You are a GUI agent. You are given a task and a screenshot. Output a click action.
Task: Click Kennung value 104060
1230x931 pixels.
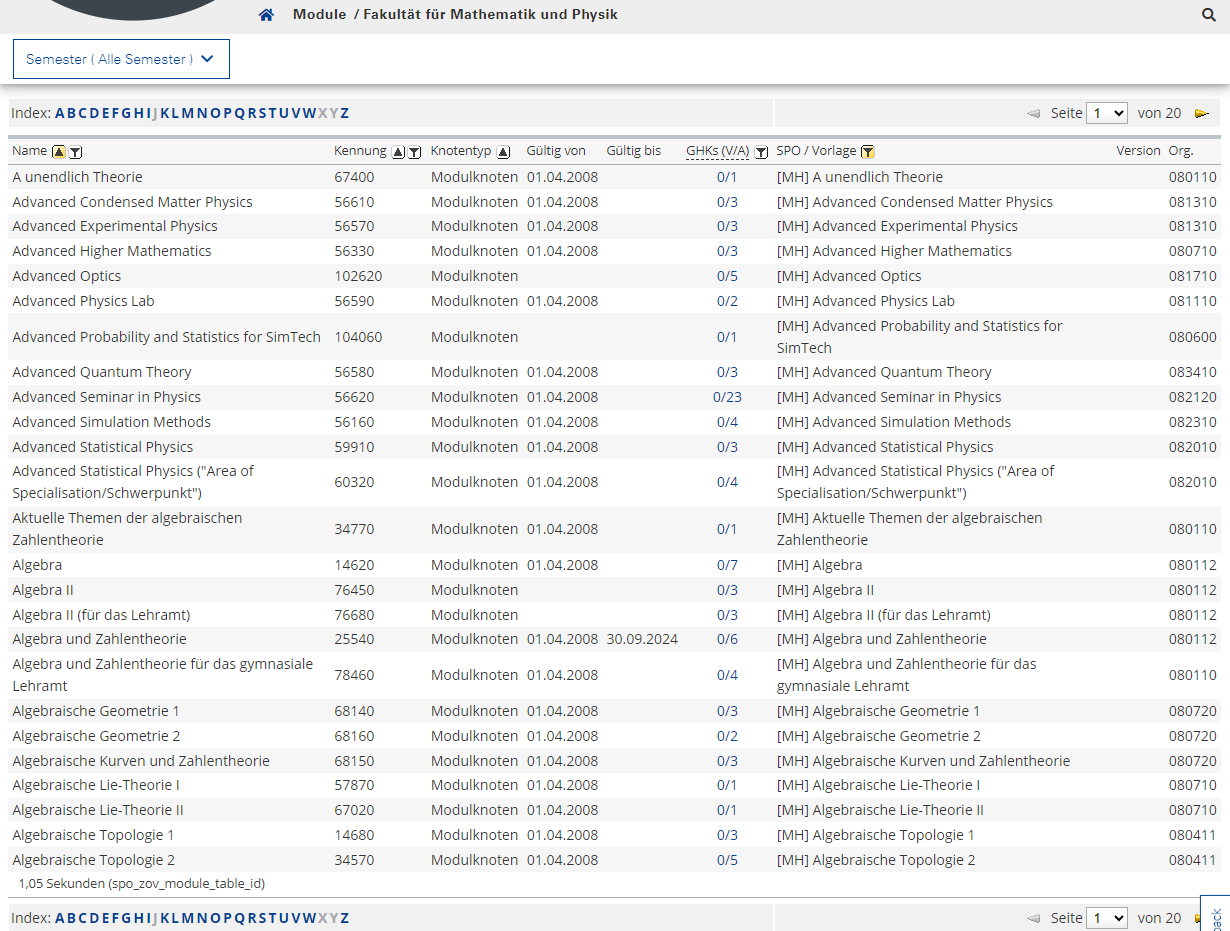358,337
